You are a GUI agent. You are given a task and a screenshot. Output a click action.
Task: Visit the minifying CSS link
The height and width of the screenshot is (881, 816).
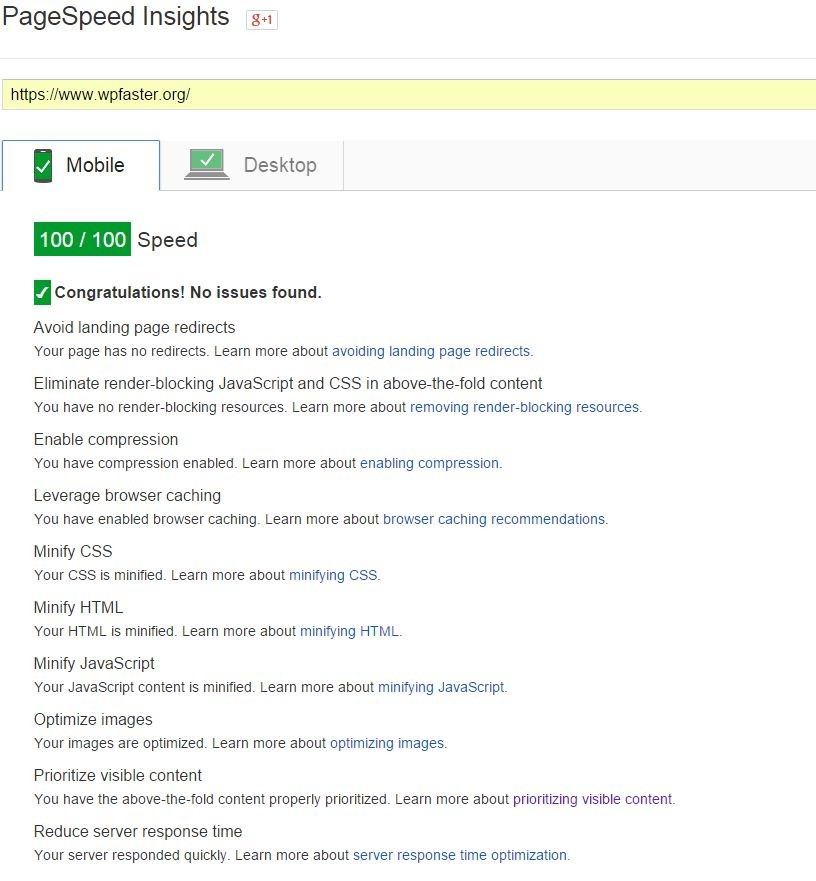point(333,575)
